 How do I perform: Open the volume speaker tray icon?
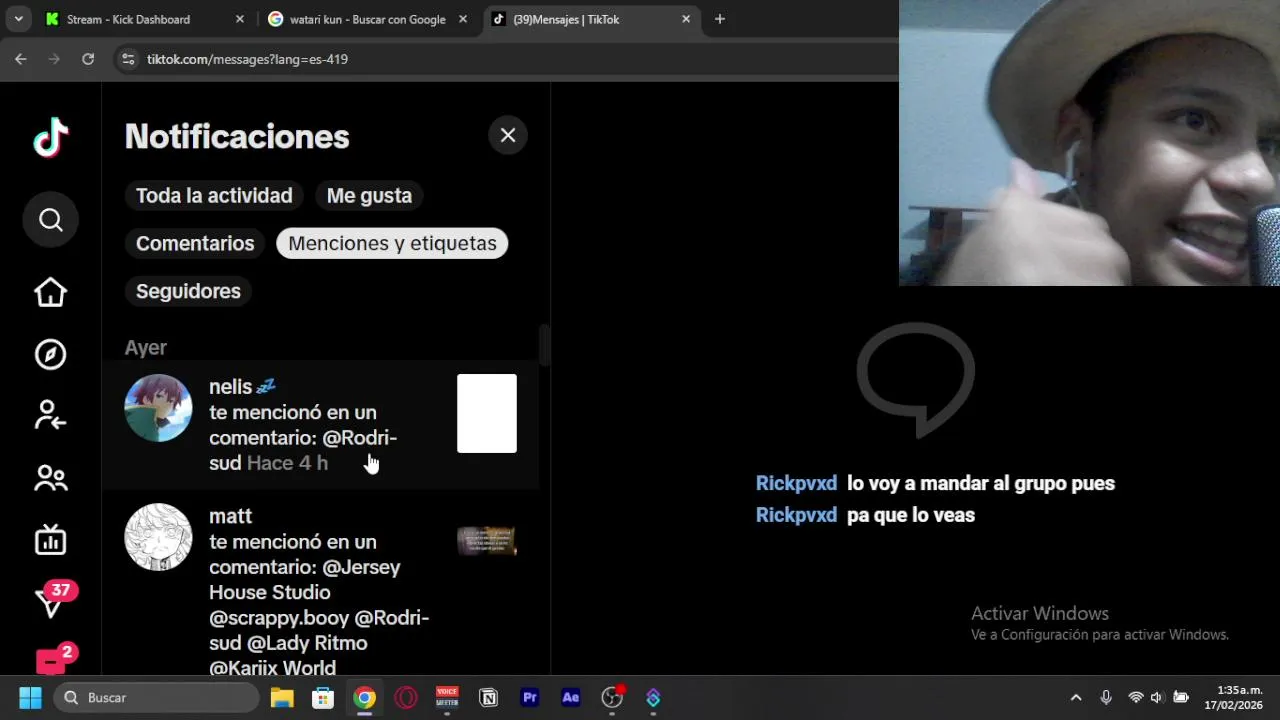point(1157,698)
